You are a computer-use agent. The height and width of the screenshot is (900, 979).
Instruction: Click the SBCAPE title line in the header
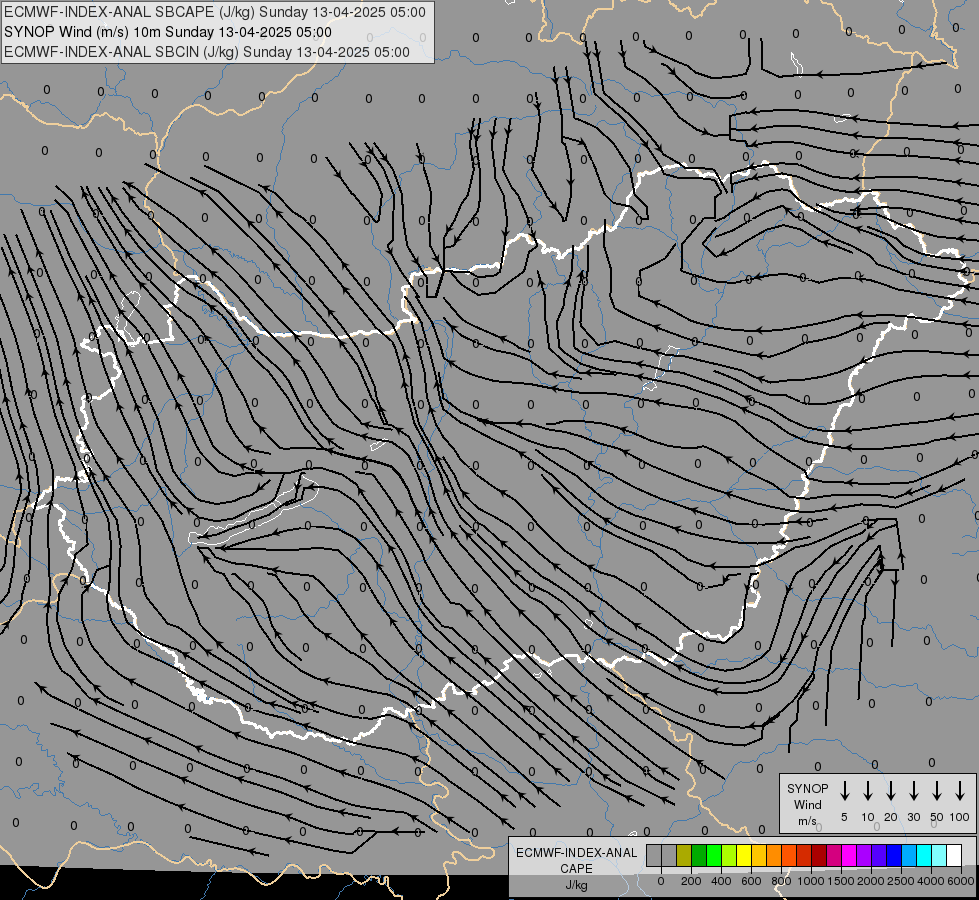pos(215,12)
